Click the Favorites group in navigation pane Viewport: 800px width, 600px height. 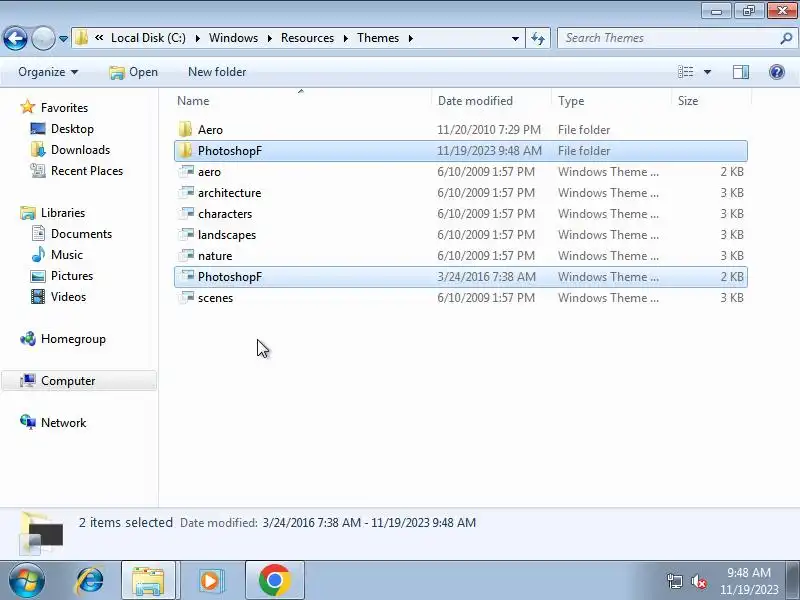tap(54, 108)
